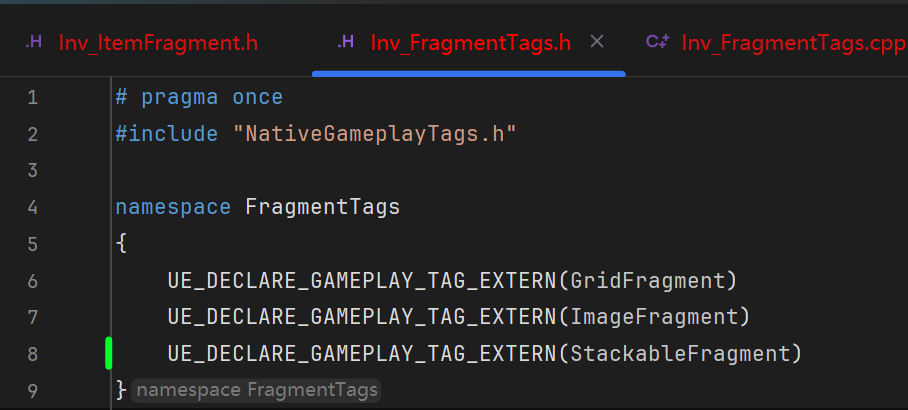This screenshot has width=908, height=410.
Task: Click the "namespace FragmentTags" inlay hint
Action: coord(257,390)
